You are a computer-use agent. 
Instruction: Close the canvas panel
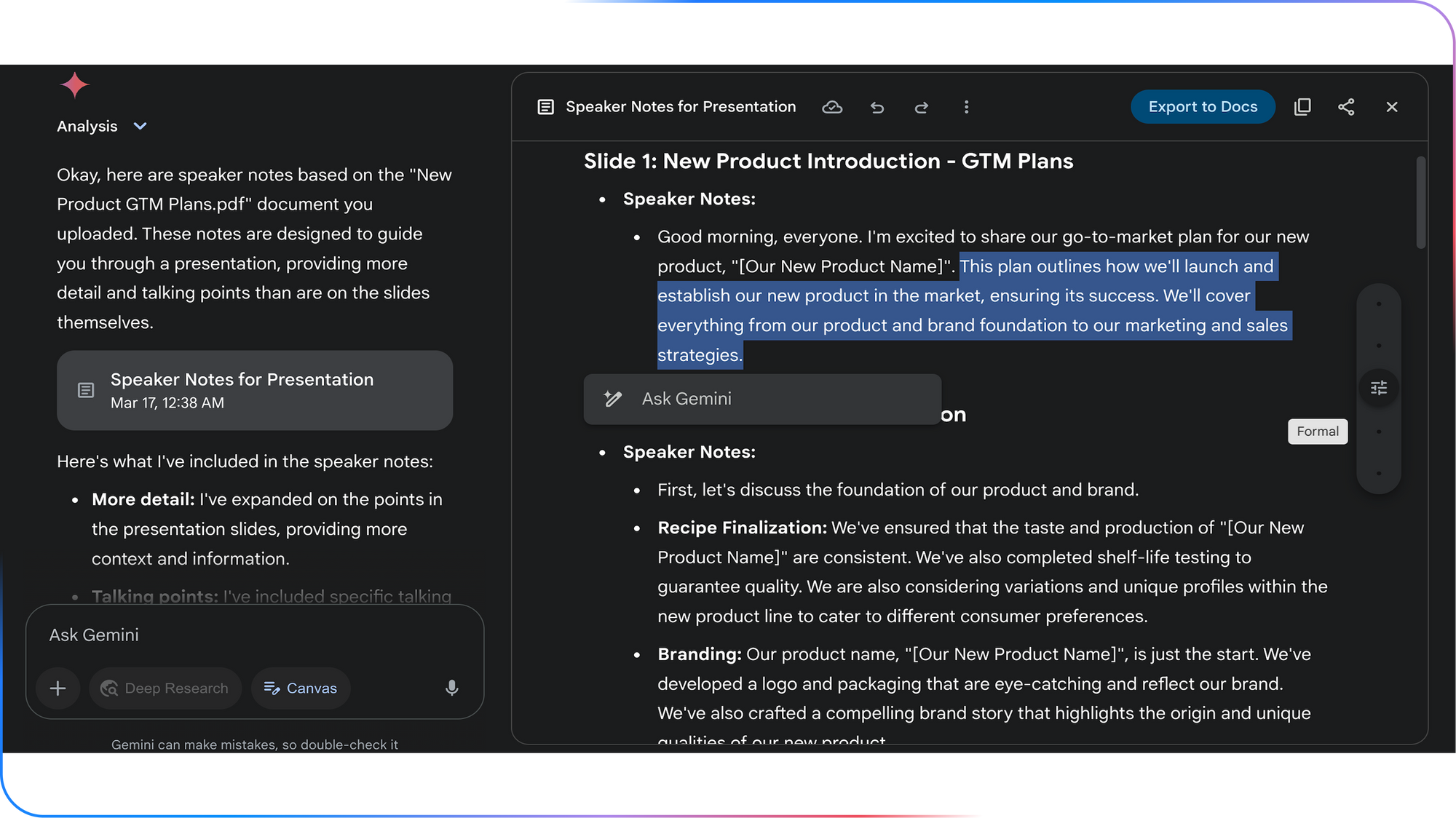1391,107
